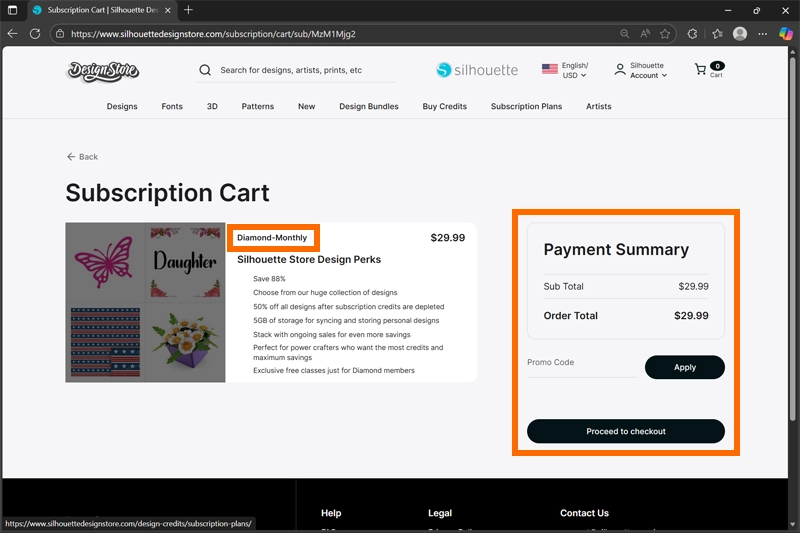800x533 pixels.
Task: Click the Design Store logo
Action: (103, 70)
